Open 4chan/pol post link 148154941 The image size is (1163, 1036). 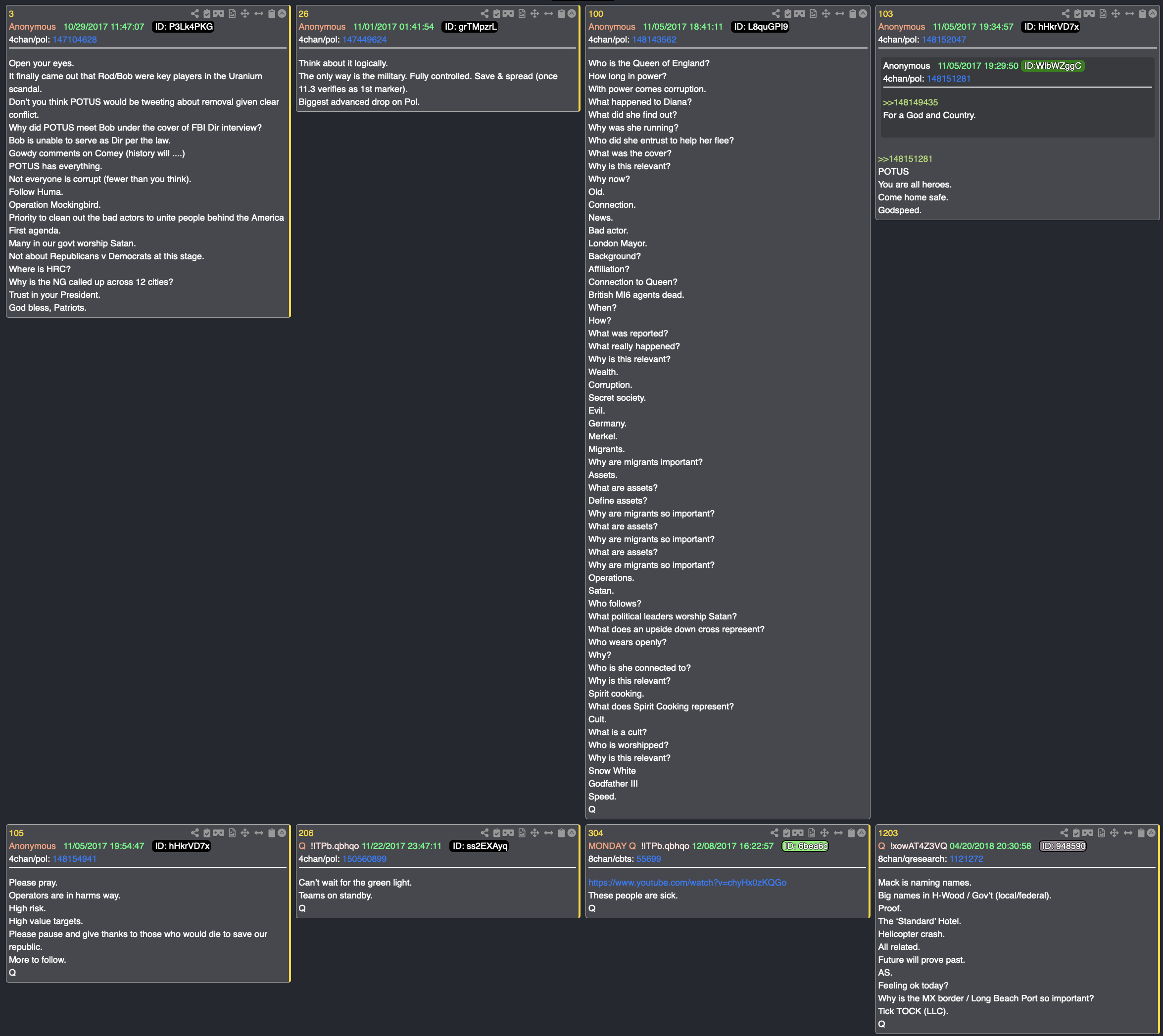click(x=75, y=859)
